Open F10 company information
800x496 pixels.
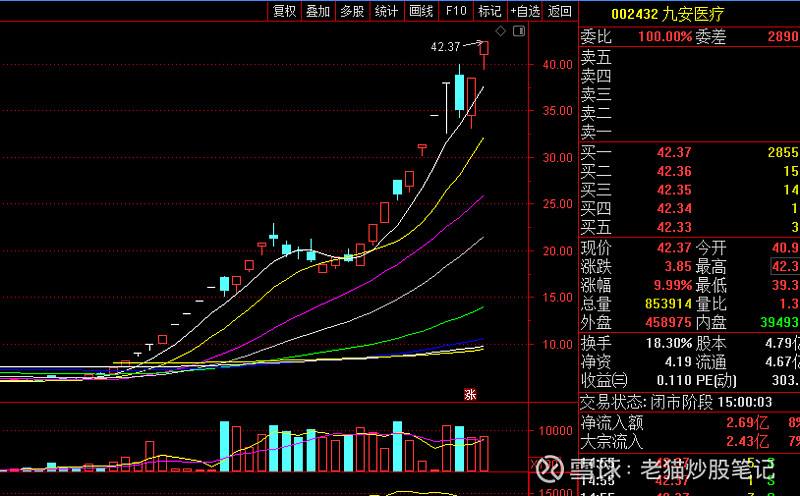click(x=456, y=11)
